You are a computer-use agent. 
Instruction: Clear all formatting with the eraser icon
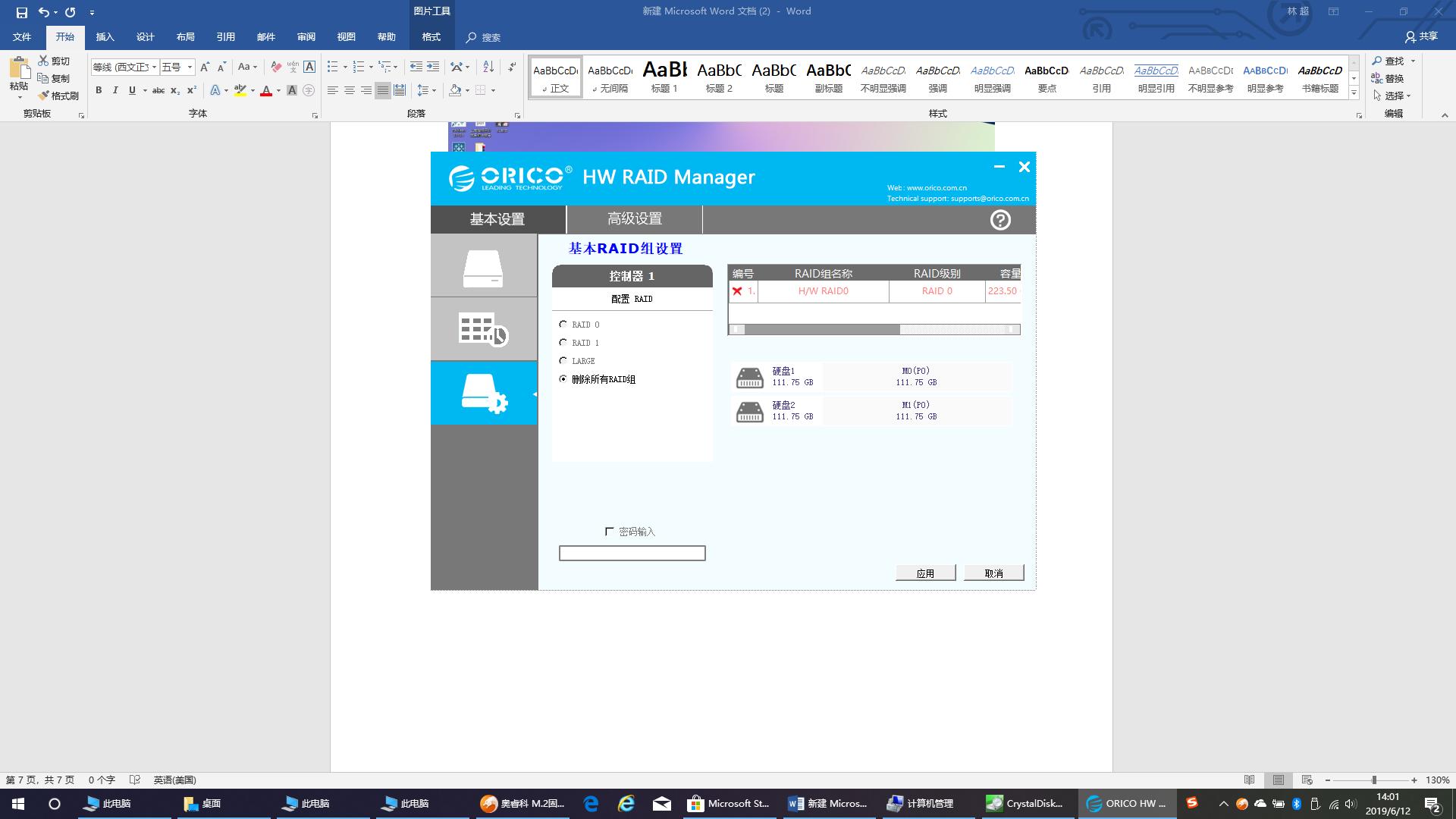point(276,67)
